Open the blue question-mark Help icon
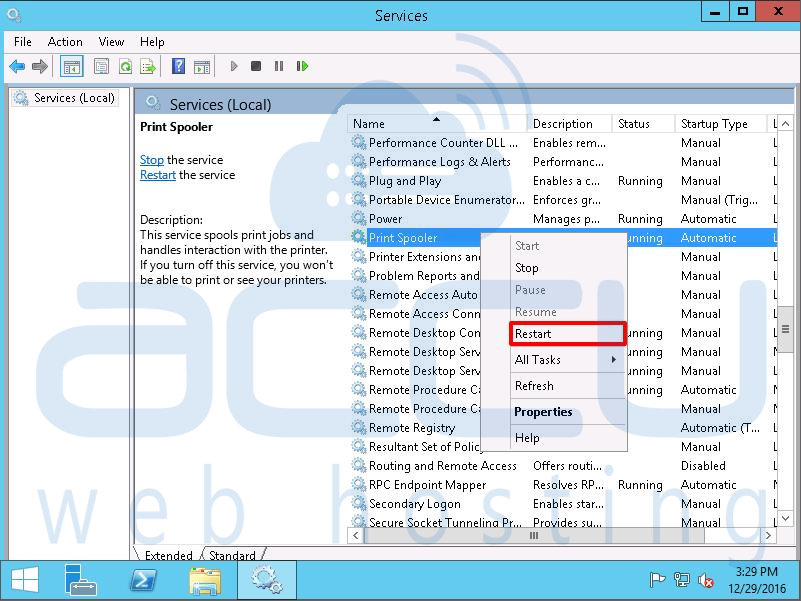This screenshot has height=601, width=801. click(x=178, y=66)
